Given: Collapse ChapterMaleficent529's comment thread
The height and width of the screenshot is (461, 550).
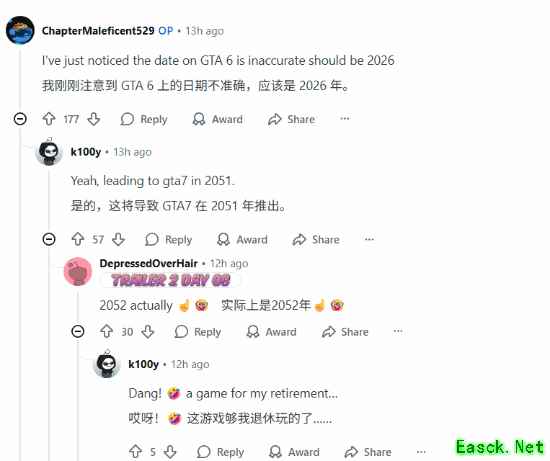Looking at the screenshot, I should 20,119.
